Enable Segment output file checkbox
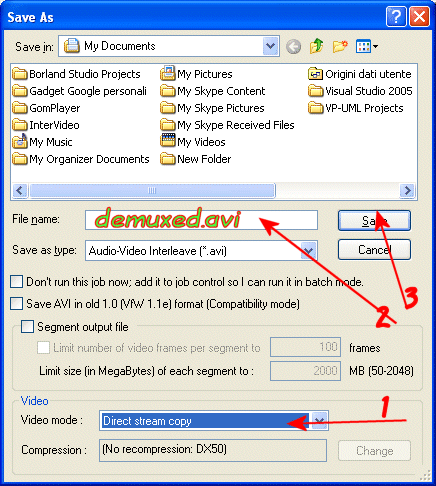Screen dimensions: 436x486 27,327
